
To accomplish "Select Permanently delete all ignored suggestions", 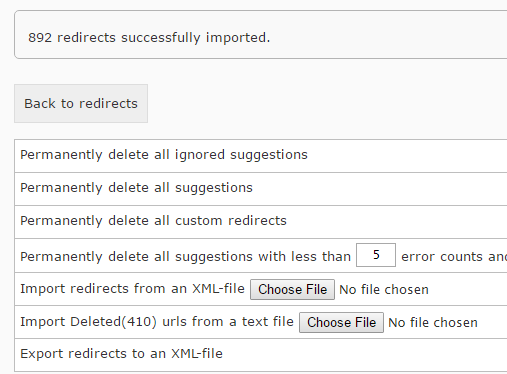I will pyautogui.click(x=164, y=155).
